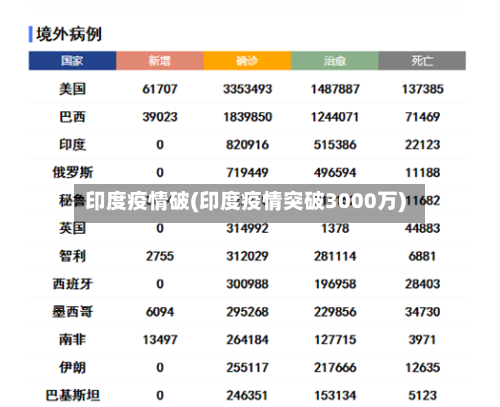The height and width of the screenshot is (407, 500).
Task: Select 智利 new cases 2755
Action: coord(160,256)
